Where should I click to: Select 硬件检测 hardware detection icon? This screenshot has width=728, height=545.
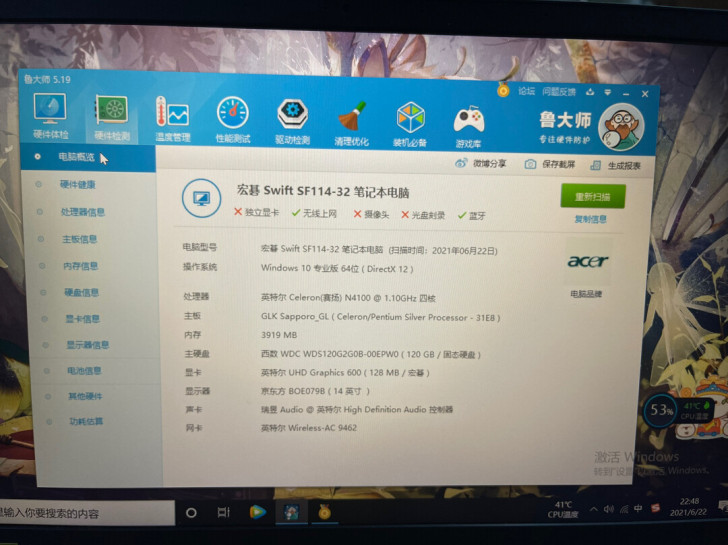tap(111, 117)
